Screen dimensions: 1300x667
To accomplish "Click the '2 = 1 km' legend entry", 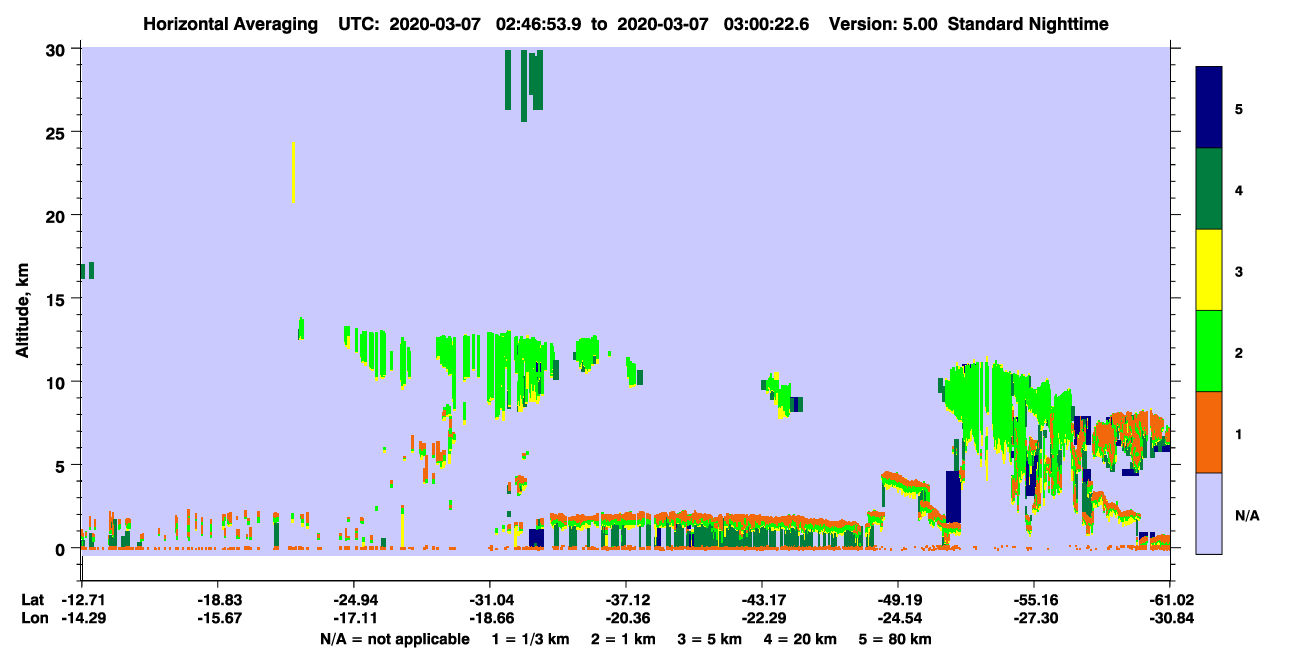I will coord(623,639).
